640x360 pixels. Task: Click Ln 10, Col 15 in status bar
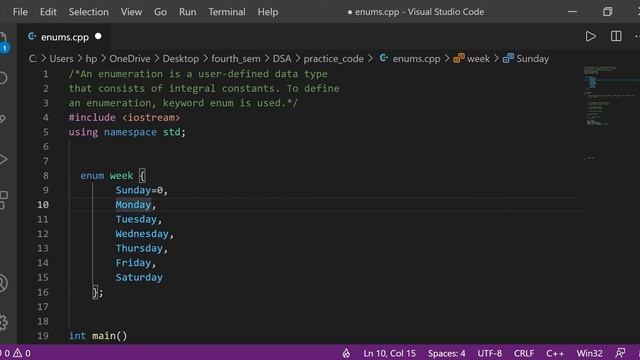[x=389, y=353]
